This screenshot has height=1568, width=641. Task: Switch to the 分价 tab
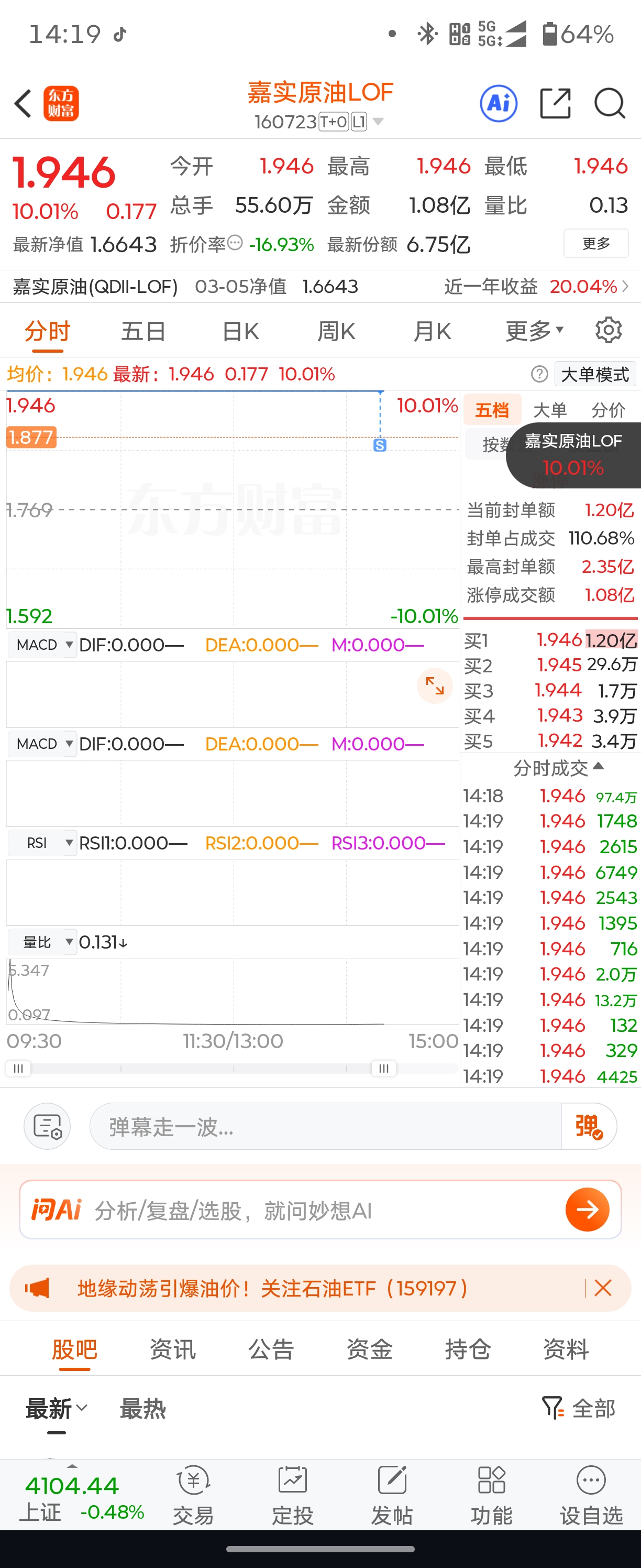[x=607, y=410]
